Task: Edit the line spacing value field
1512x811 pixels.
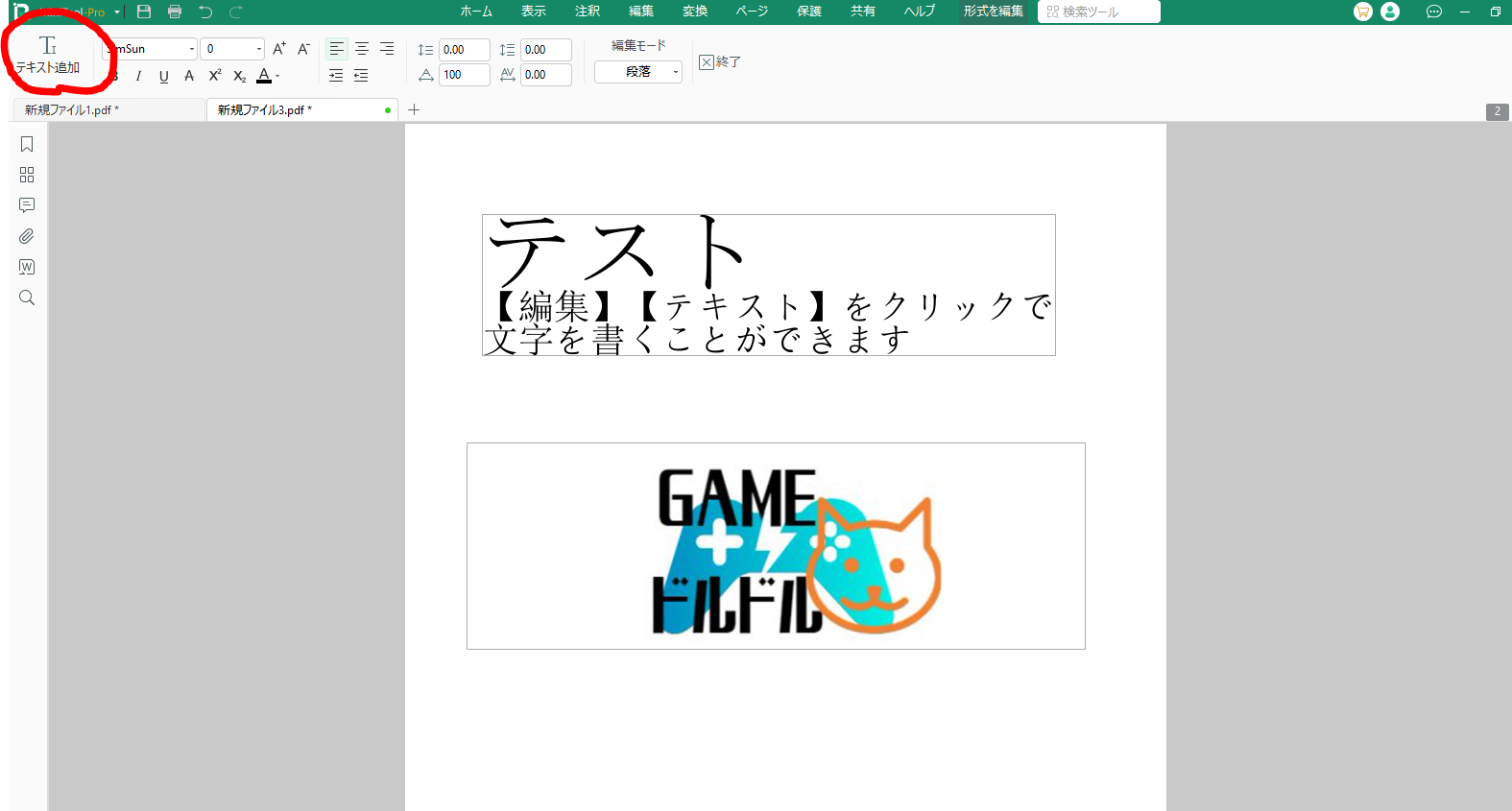Action: 465,50
